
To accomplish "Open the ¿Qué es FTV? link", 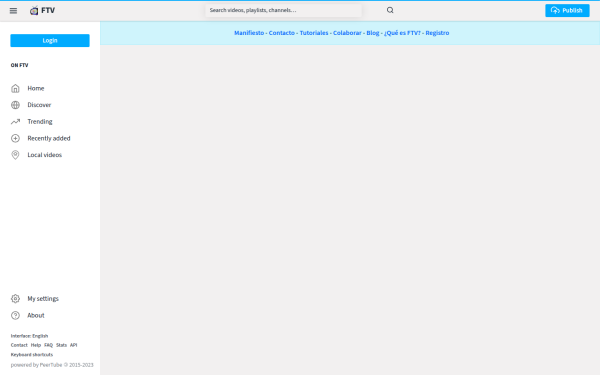I will [x=402, y=33].
